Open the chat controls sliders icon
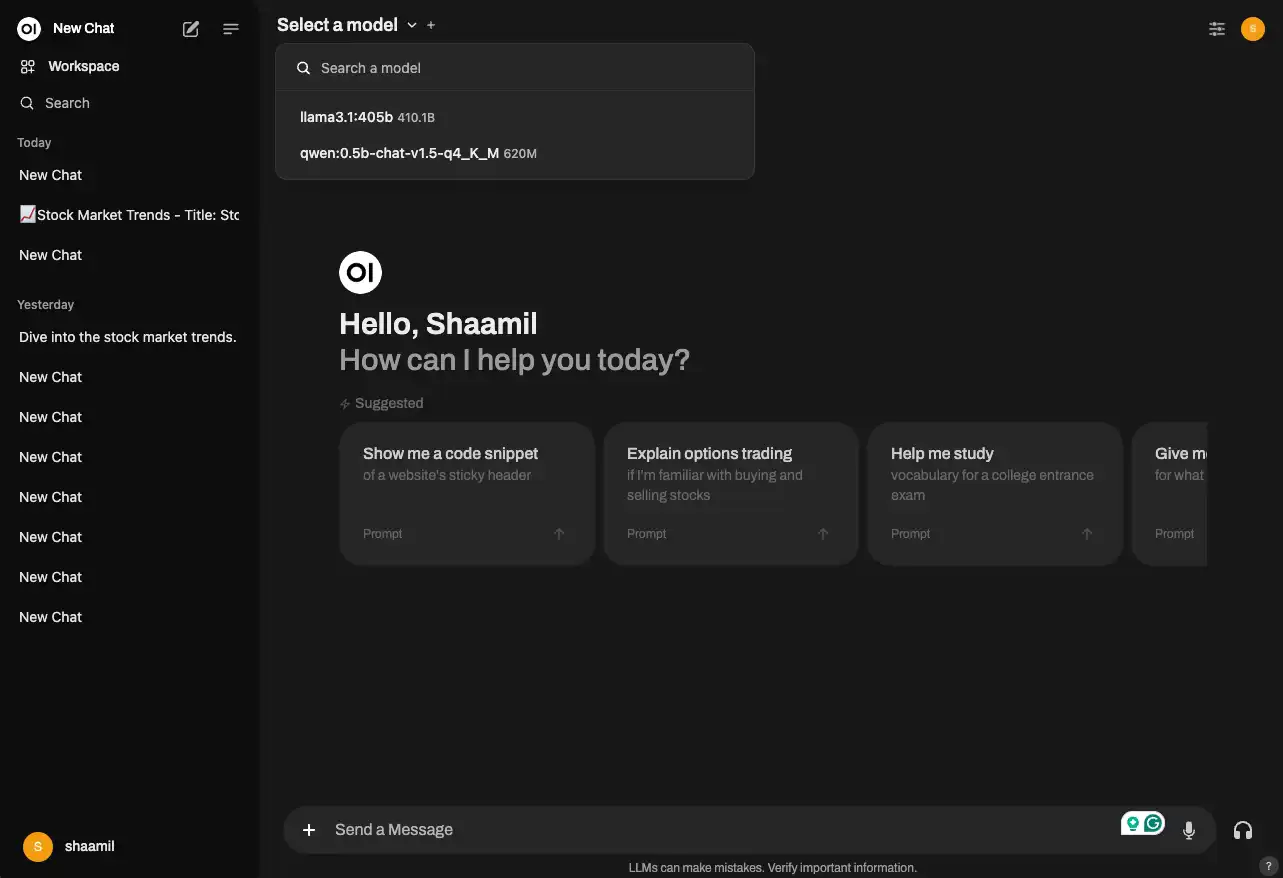Image resolution: width=1283 pixels, height=878 pixels. 1217,29
